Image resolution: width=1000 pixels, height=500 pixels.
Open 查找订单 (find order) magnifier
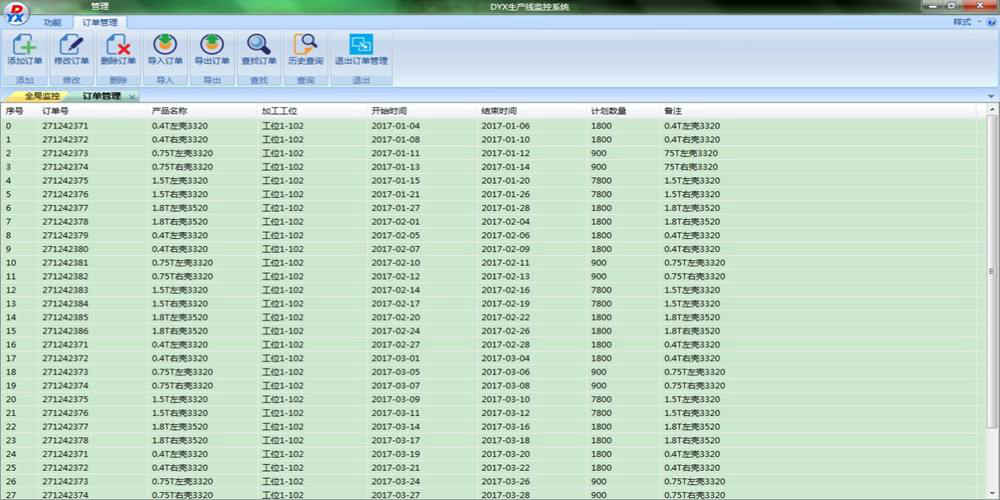click(x=258, y=45)
